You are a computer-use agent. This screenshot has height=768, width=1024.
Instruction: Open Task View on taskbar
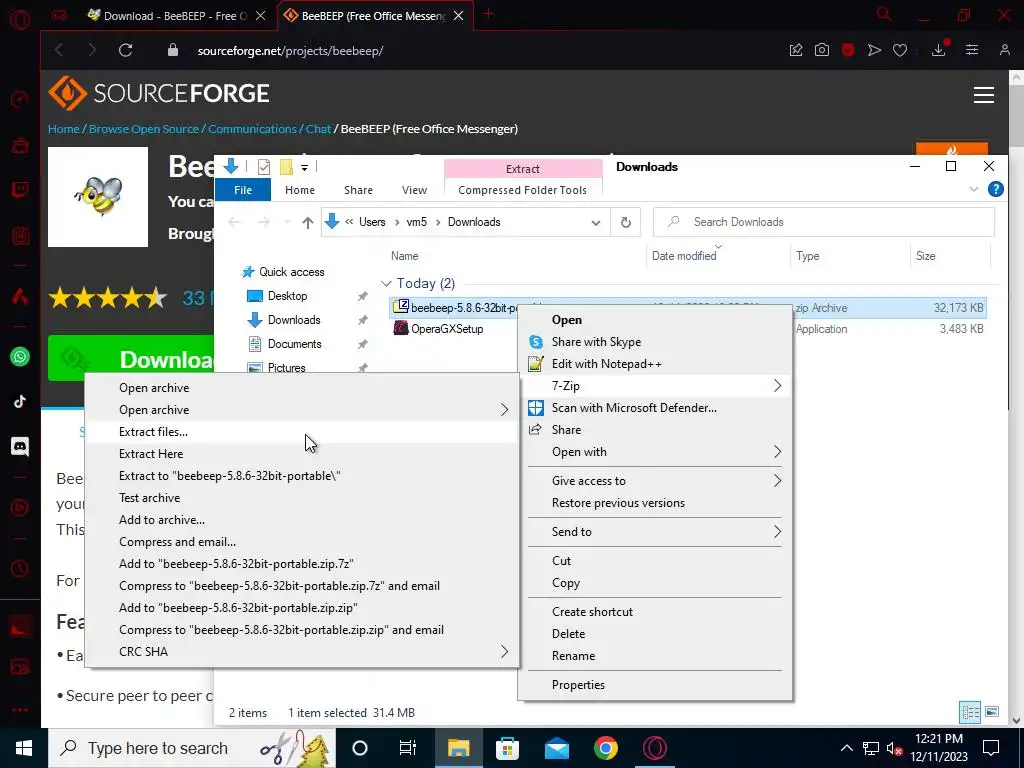(x=408, y=748)
